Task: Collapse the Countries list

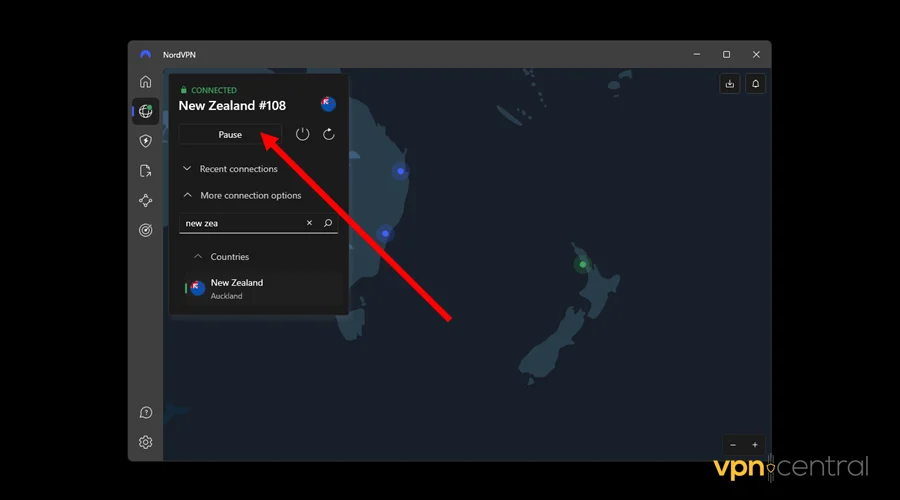Action: point(222,257)
